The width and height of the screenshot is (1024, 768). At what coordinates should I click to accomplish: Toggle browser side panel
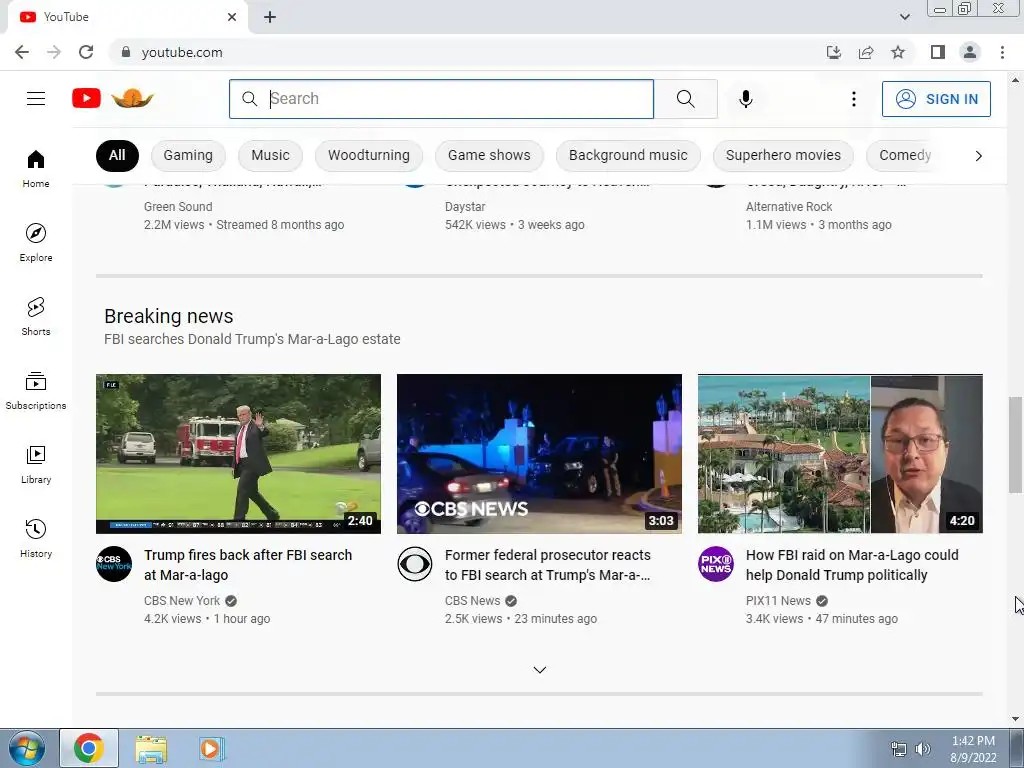(x=938, y=52)
